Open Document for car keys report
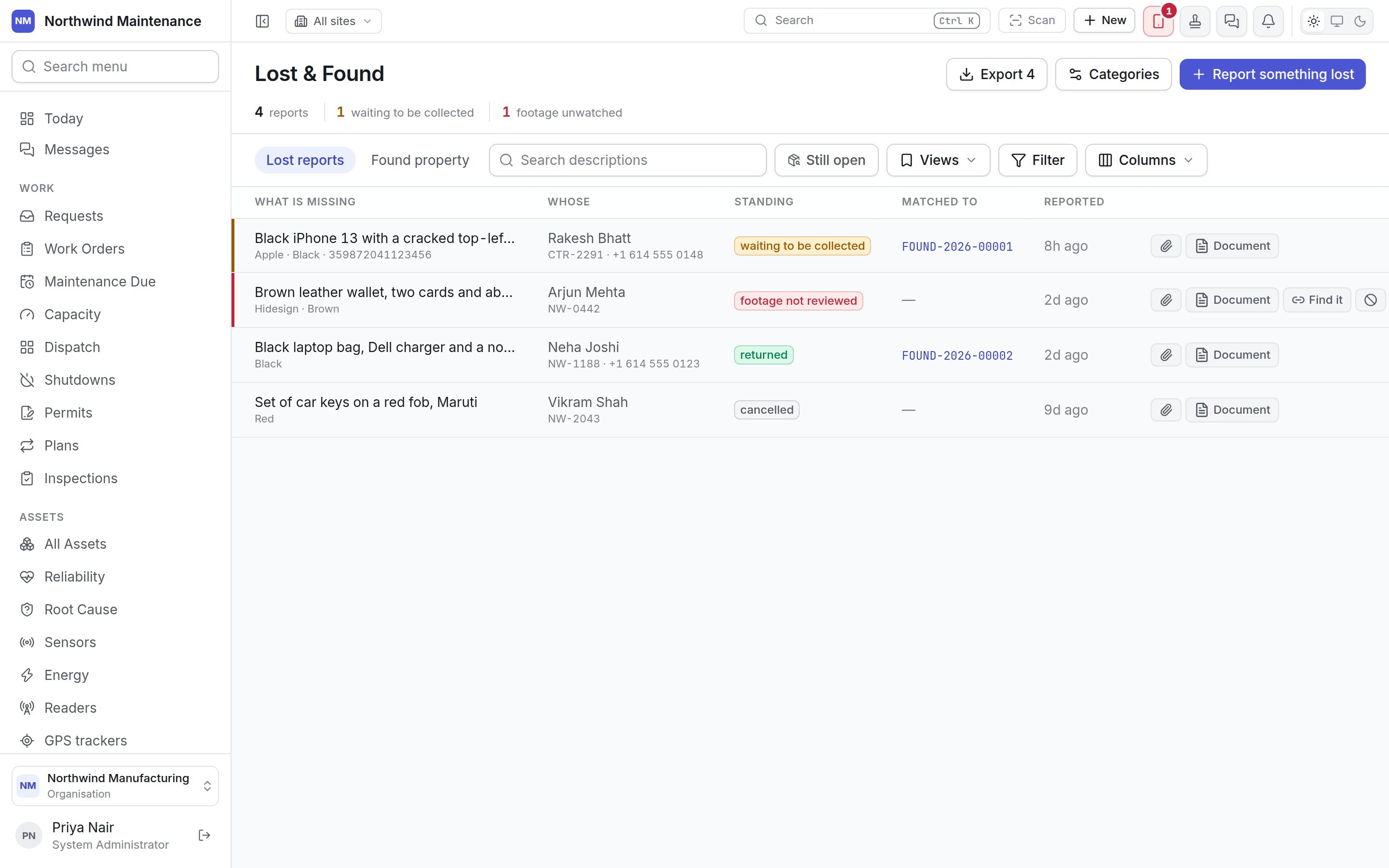Viewport: 1389px width, 868px height. [x=1232, y=410]
